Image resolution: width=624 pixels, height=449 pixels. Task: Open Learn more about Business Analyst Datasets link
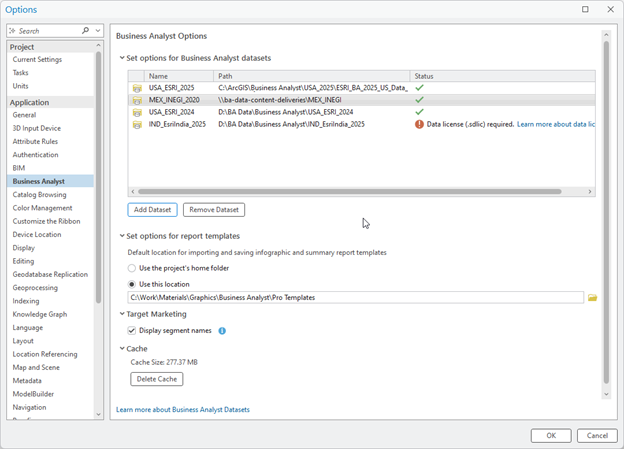[x=183, y=410]
